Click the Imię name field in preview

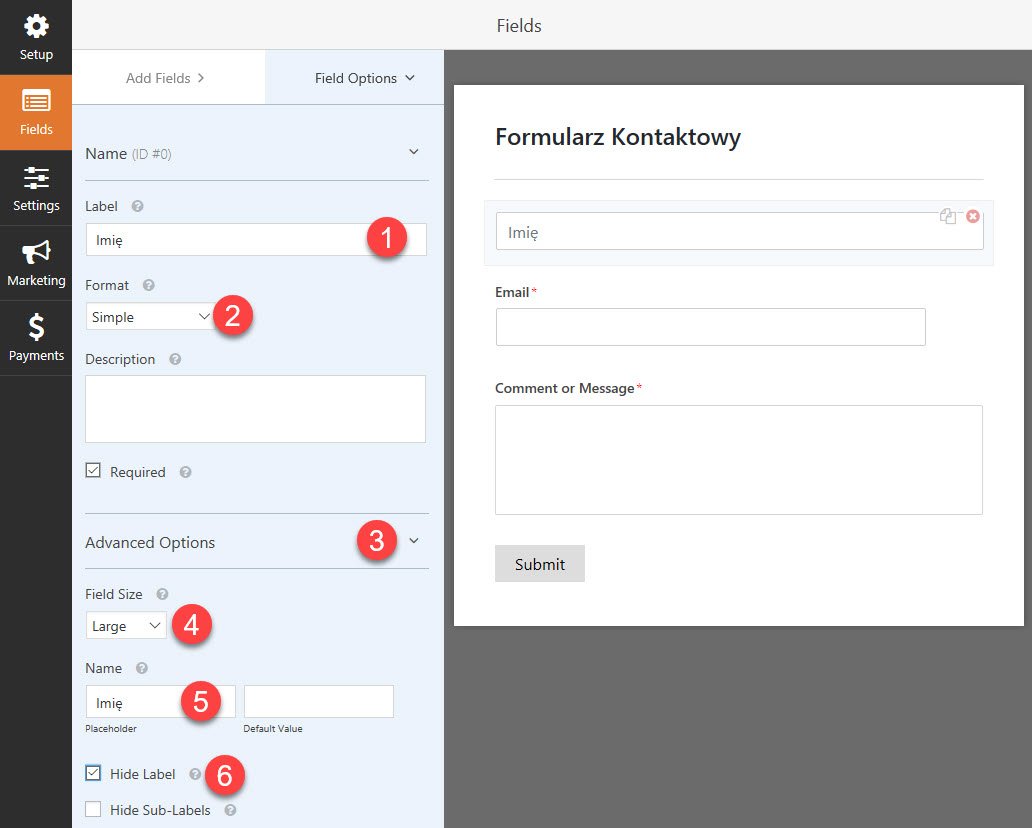coord(740,231)
